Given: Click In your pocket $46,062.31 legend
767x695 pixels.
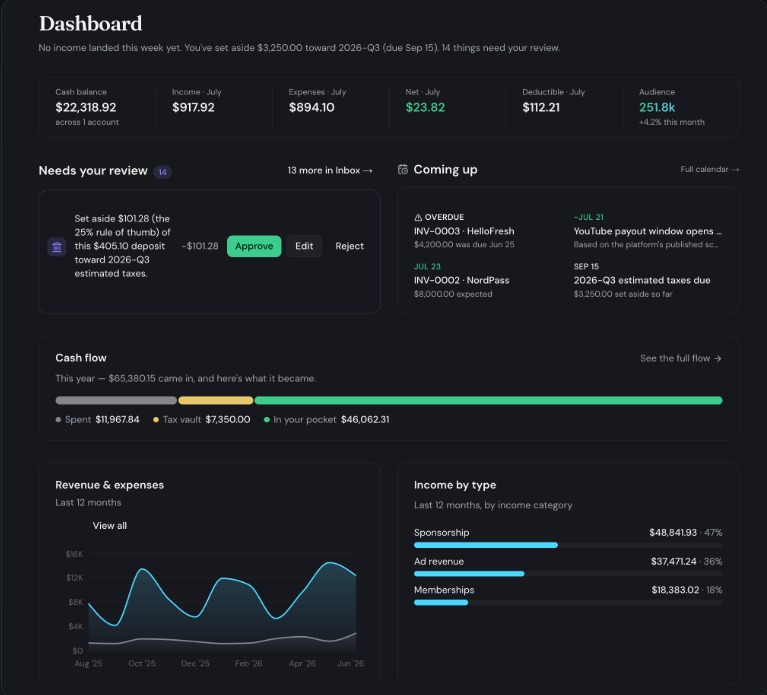Looking at the screenshot, I should point(327,420).
